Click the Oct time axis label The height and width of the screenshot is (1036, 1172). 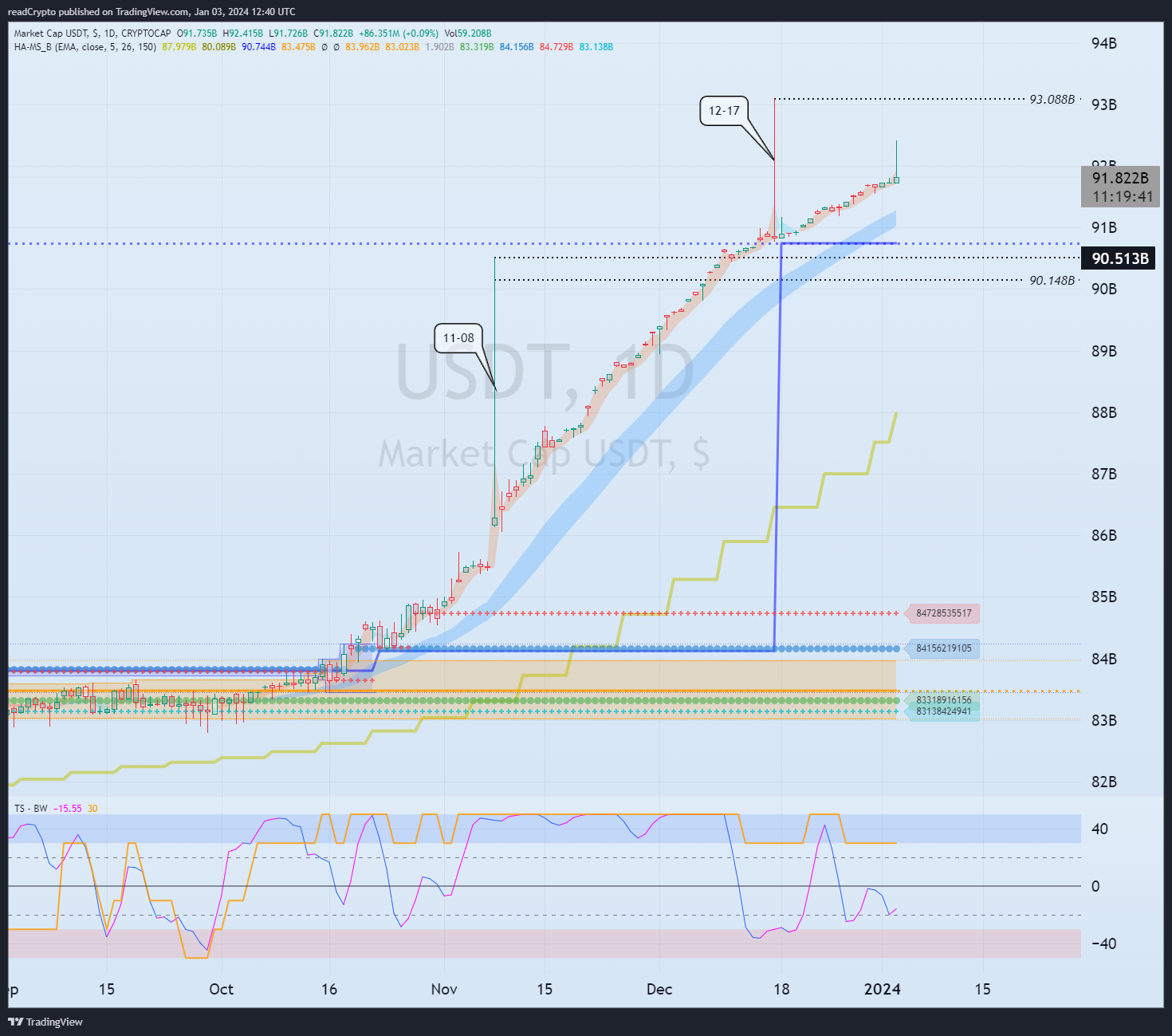click(x=221, y=989)
